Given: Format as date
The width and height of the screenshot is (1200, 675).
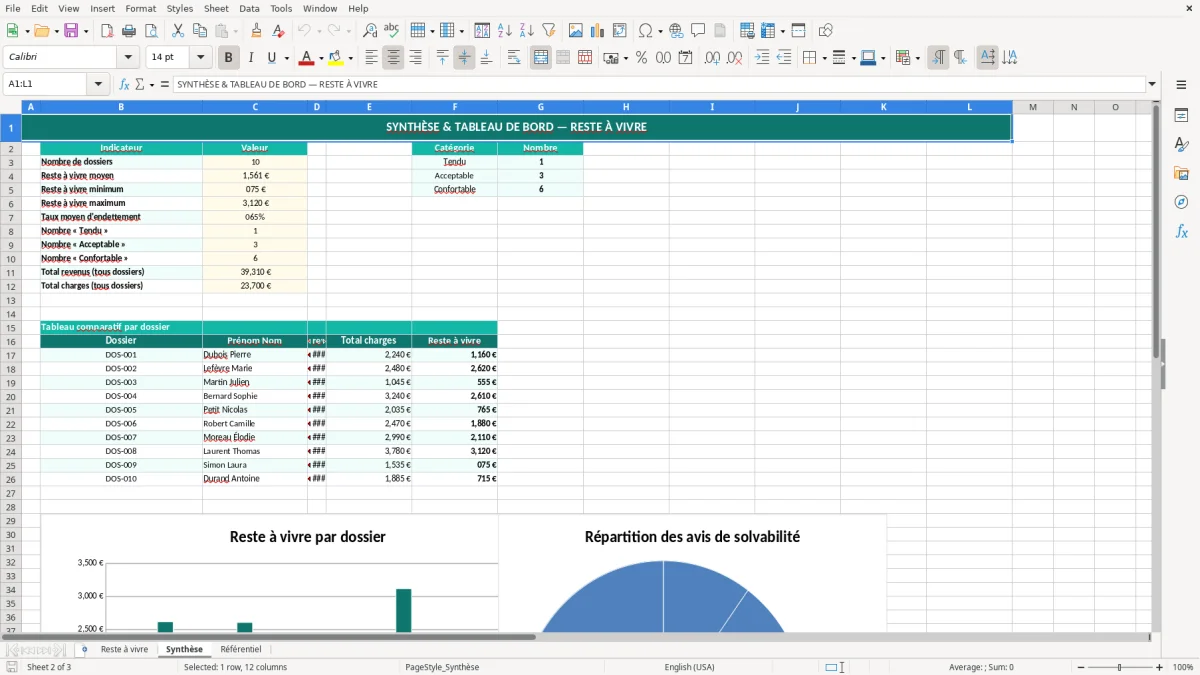Looking at the screenshot, I should click(x=685, y=58).
